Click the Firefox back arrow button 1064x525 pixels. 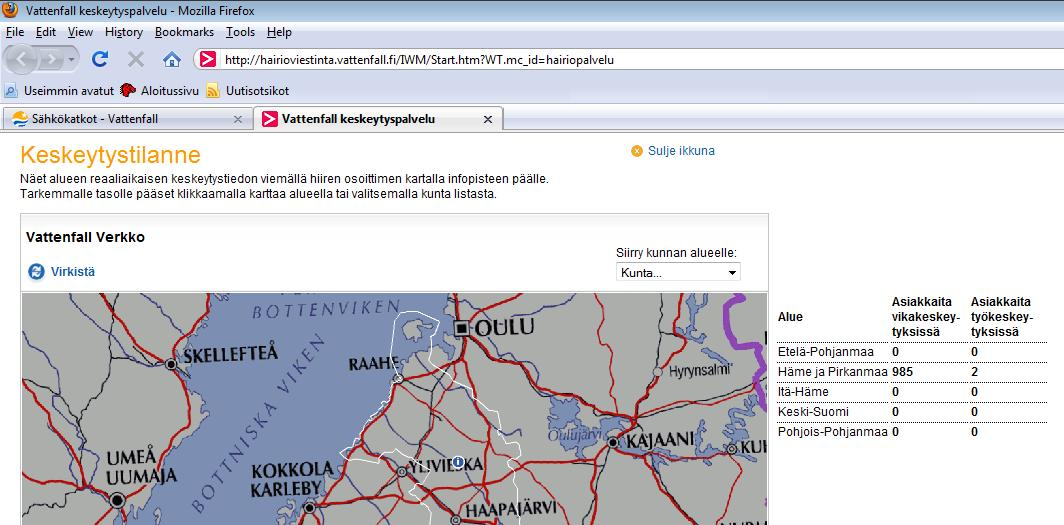coord(21,60)
